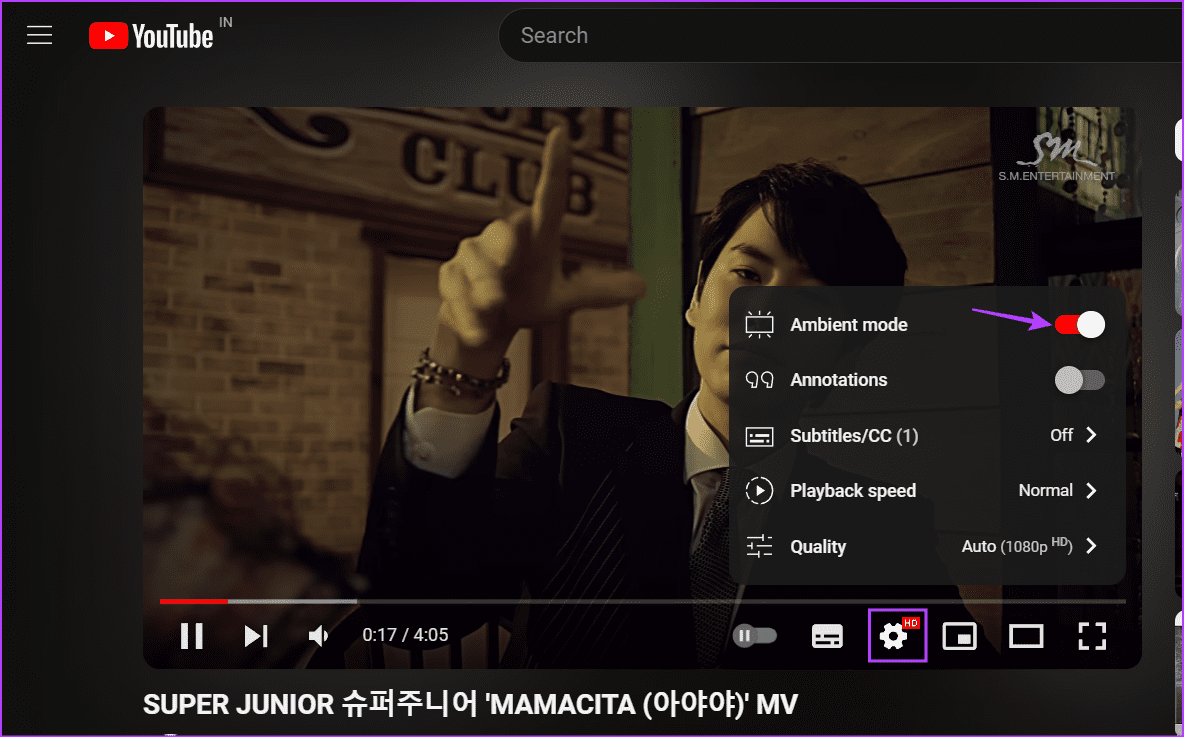Click the 'Off' subtitles value
Viewport: 1184px width, 737px height.
[1062, 435]
